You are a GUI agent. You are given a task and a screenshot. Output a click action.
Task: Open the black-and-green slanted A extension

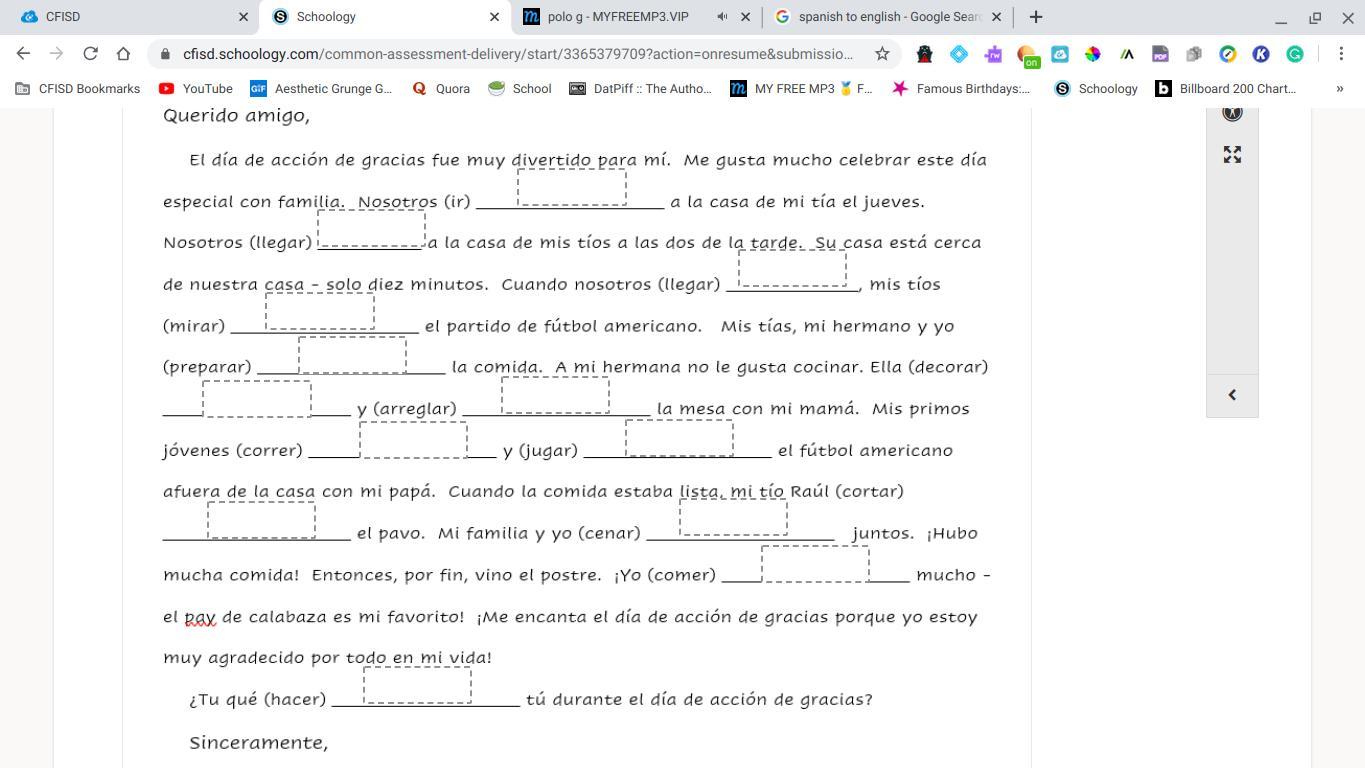click(x=1127, y=54)
